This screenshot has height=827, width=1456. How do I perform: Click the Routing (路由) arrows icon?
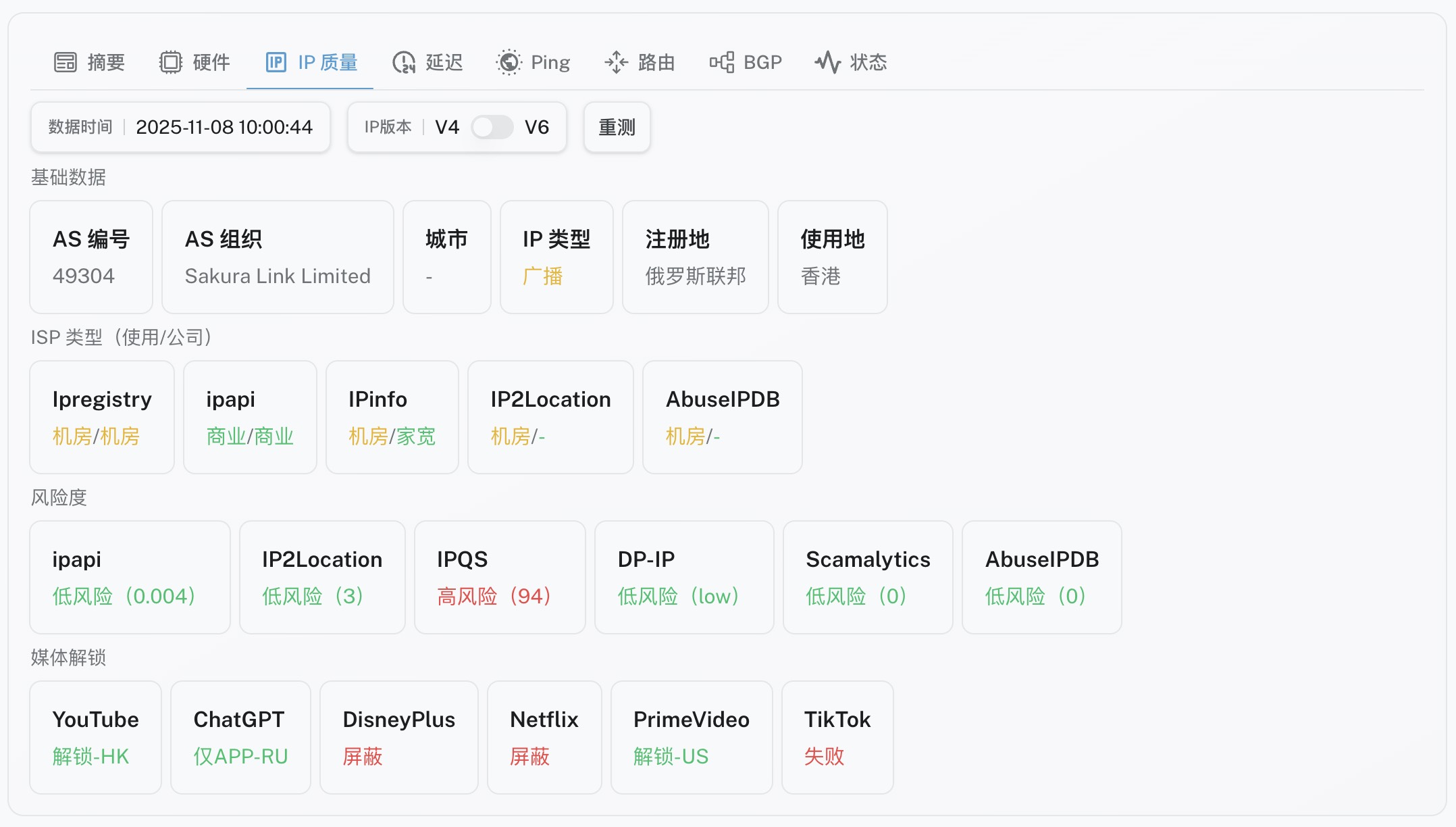(616, 62)
